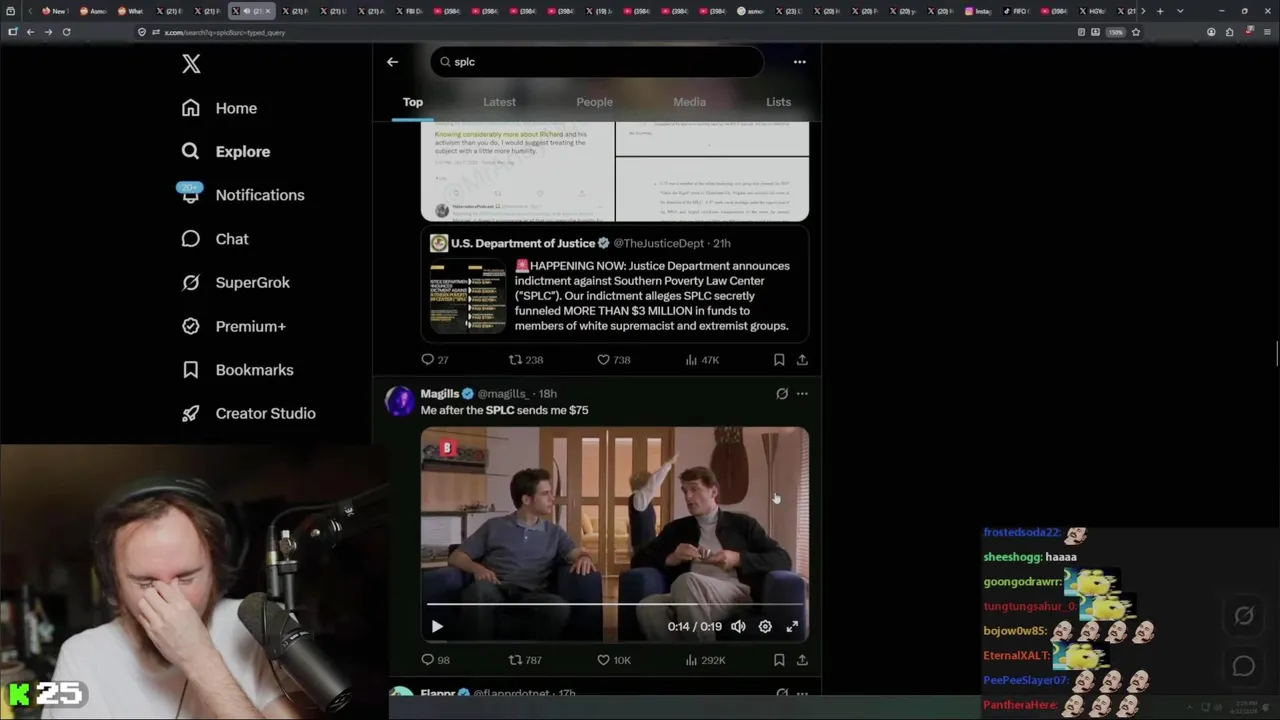The image size is (1280, 720).
Task: Click browser back navigation arrow
Action: point(30,32)
